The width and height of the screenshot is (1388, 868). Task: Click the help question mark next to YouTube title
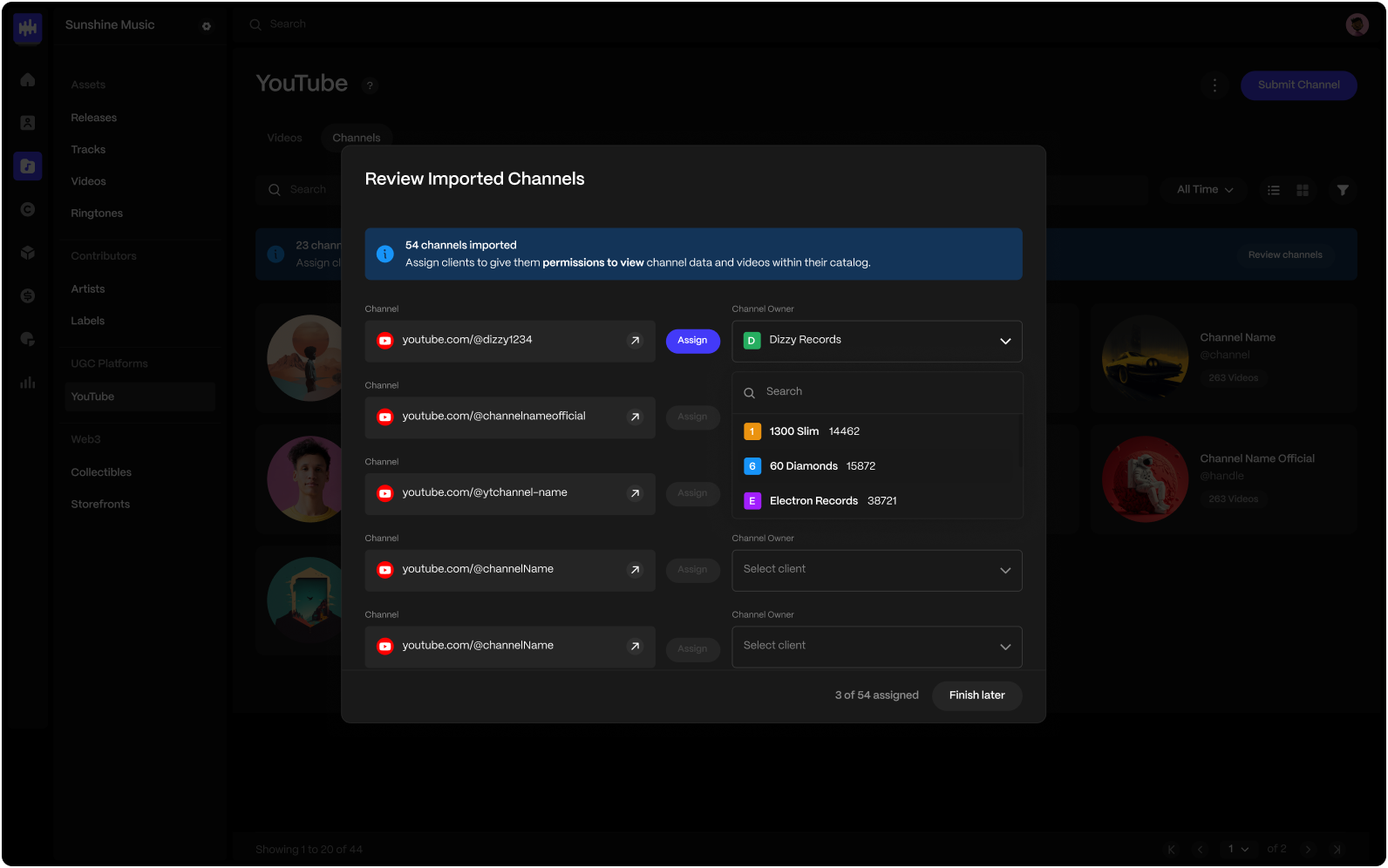coord(370,85)
